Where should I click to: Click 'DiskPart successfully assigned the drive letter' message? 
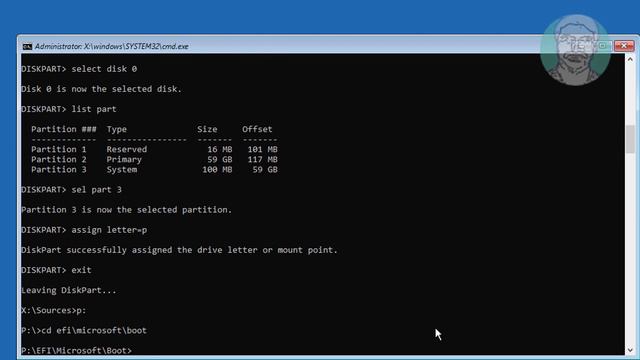[x=180, y=250]
